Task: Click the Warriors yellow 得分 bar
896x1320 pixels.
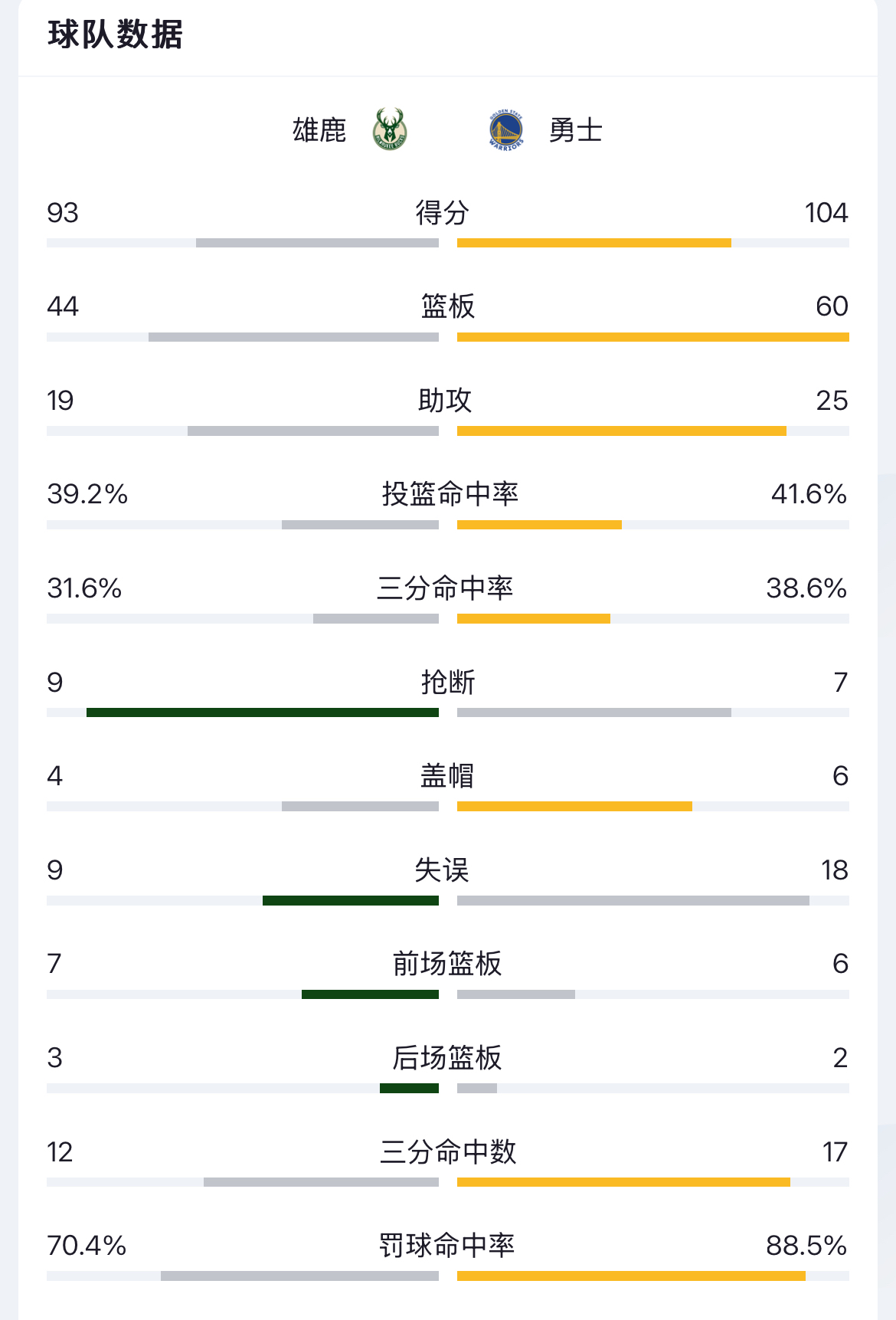Action: tap(594, 243)
